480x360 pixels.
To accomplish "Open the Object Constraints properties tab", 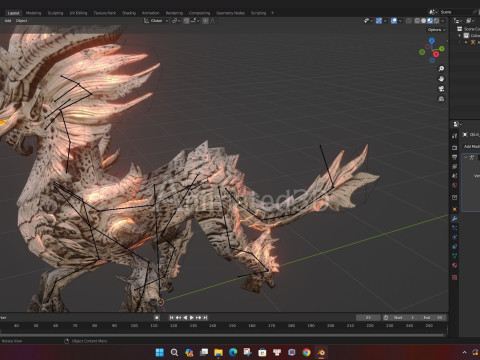I will coord(454,247).
